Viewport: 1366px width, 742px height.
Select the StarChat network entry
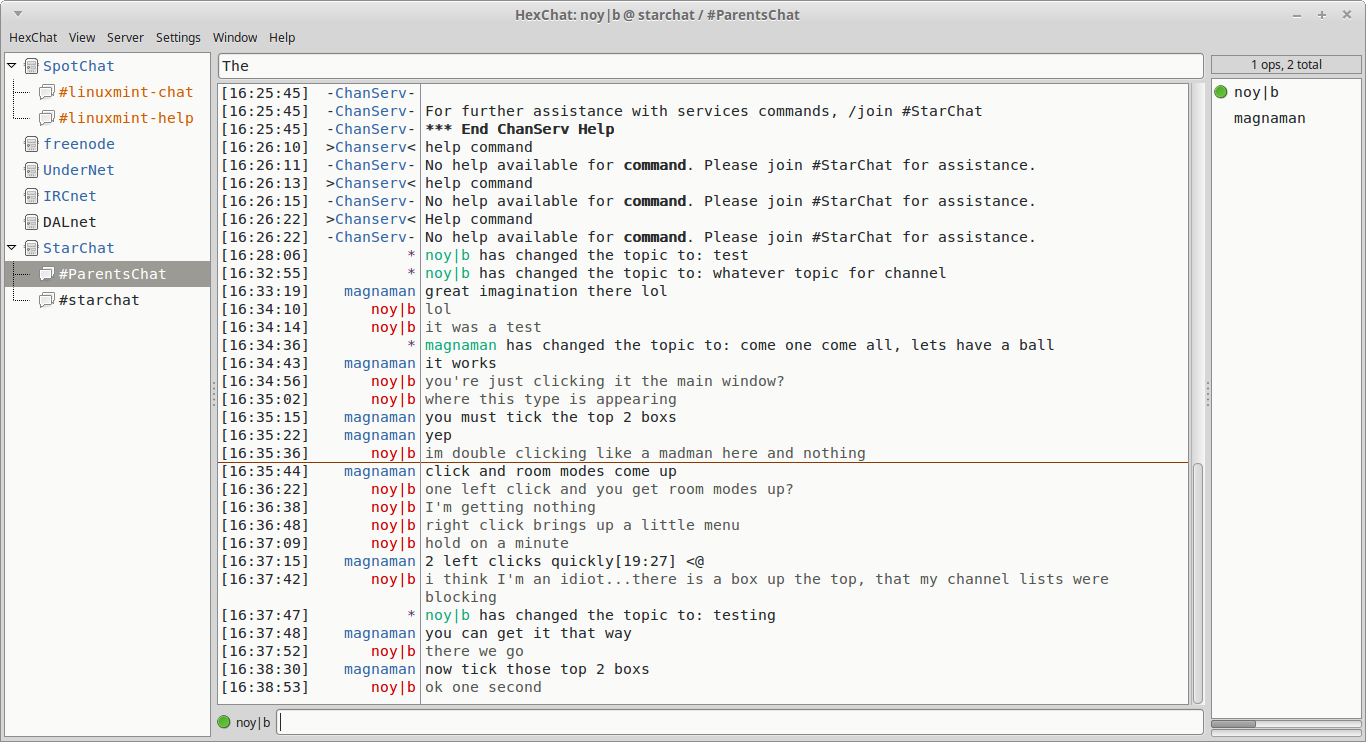click(79, 248)
